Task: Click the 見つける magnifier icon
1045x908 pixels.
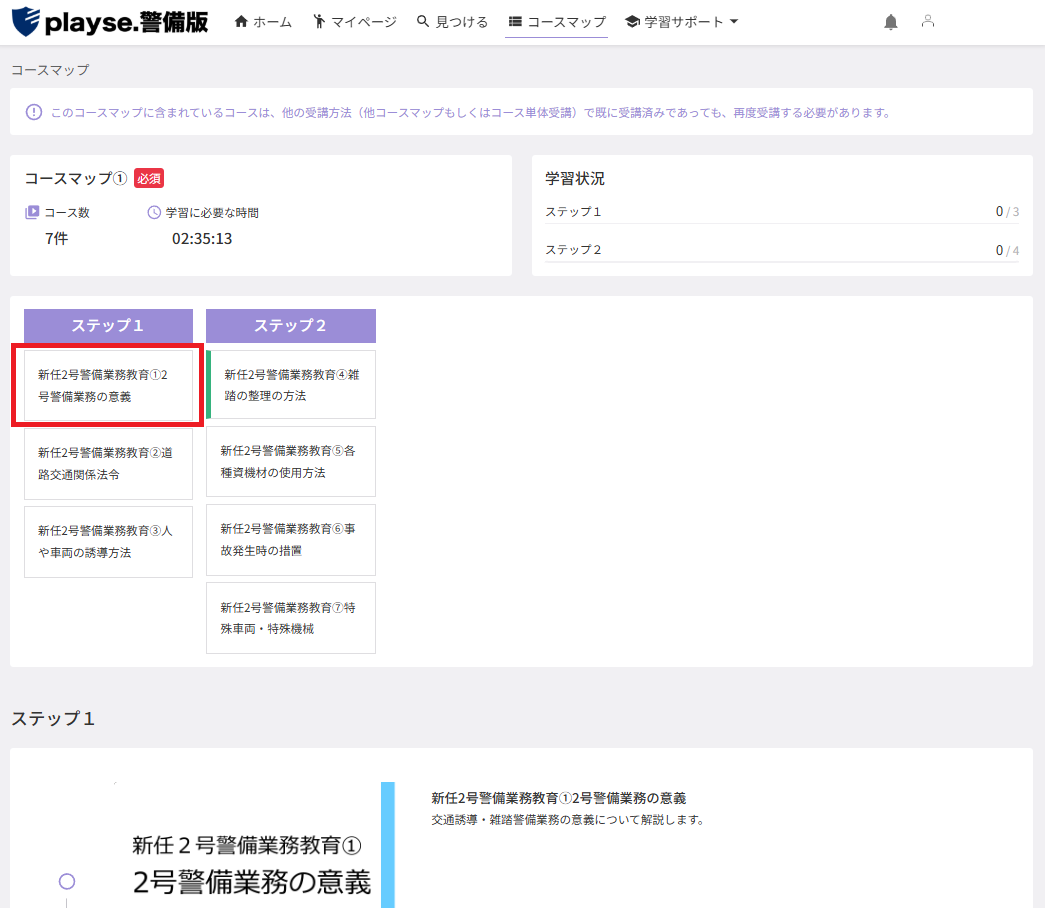Action: [x=423, y=21]
